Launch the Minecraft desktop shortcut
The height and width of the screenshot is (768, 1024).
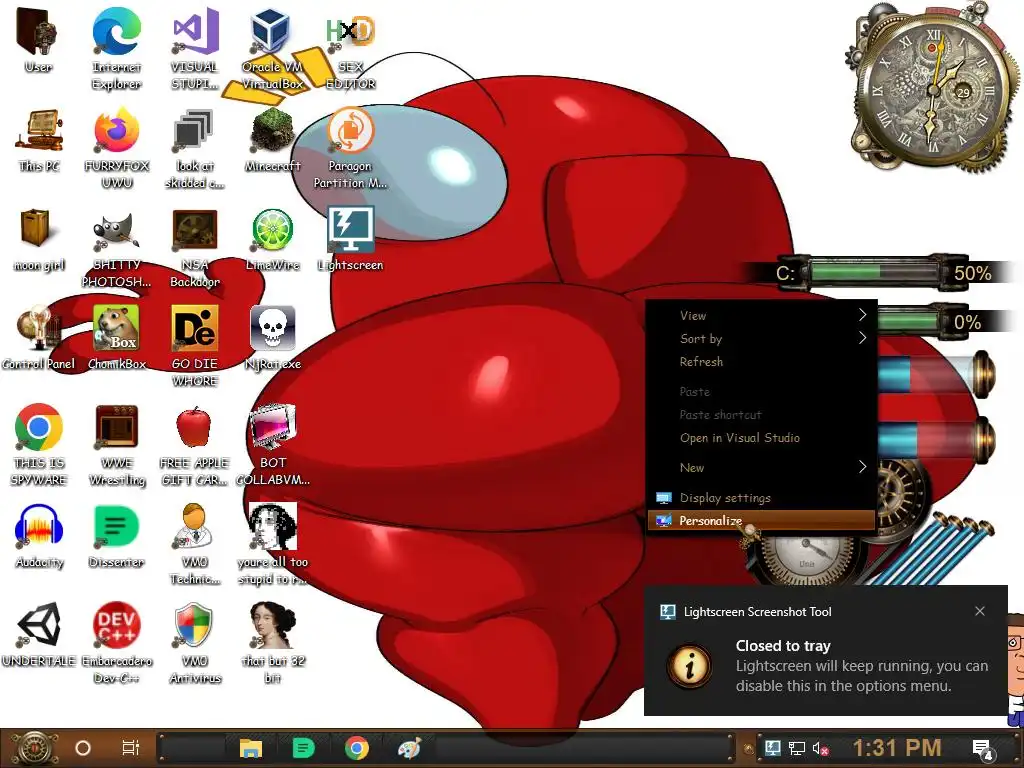click(272, 140)
